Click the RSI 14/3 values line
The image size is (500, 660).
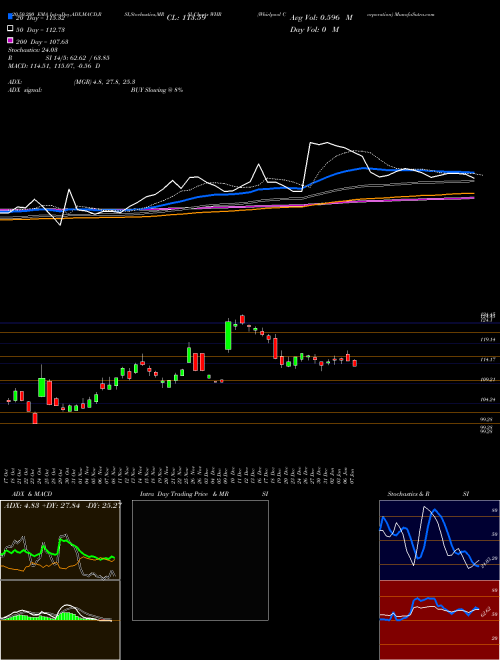coord(59,58)
